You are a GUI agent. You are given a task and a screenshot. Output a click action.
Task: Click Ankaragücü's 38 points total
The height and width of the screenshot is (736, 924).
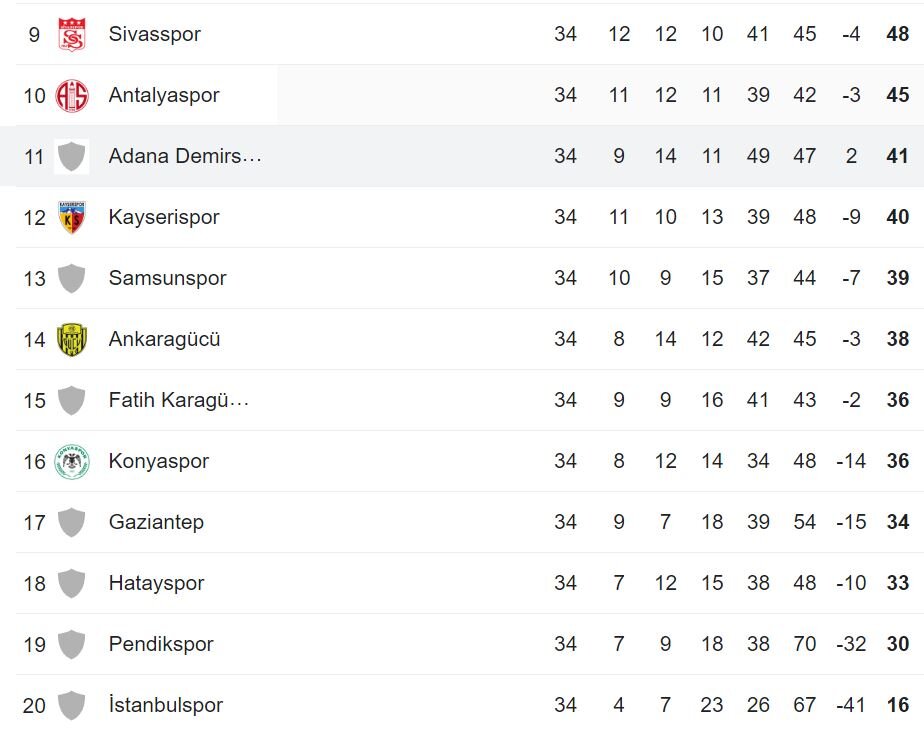897,340
